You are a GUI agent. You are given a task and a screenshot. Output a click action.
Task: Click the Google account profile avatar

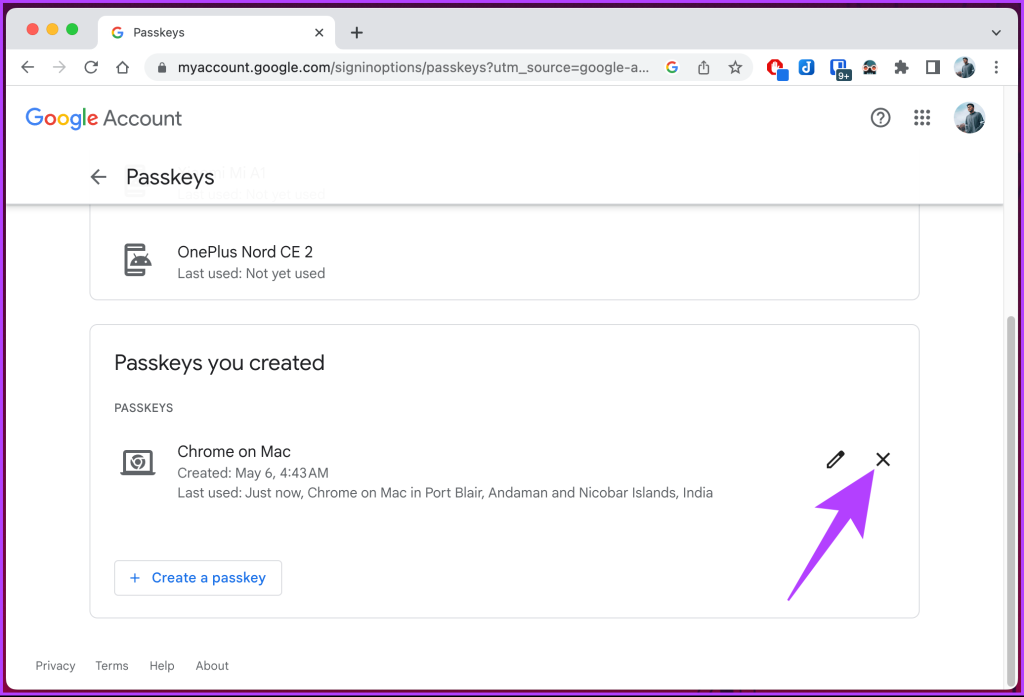[x=968, y=117]
